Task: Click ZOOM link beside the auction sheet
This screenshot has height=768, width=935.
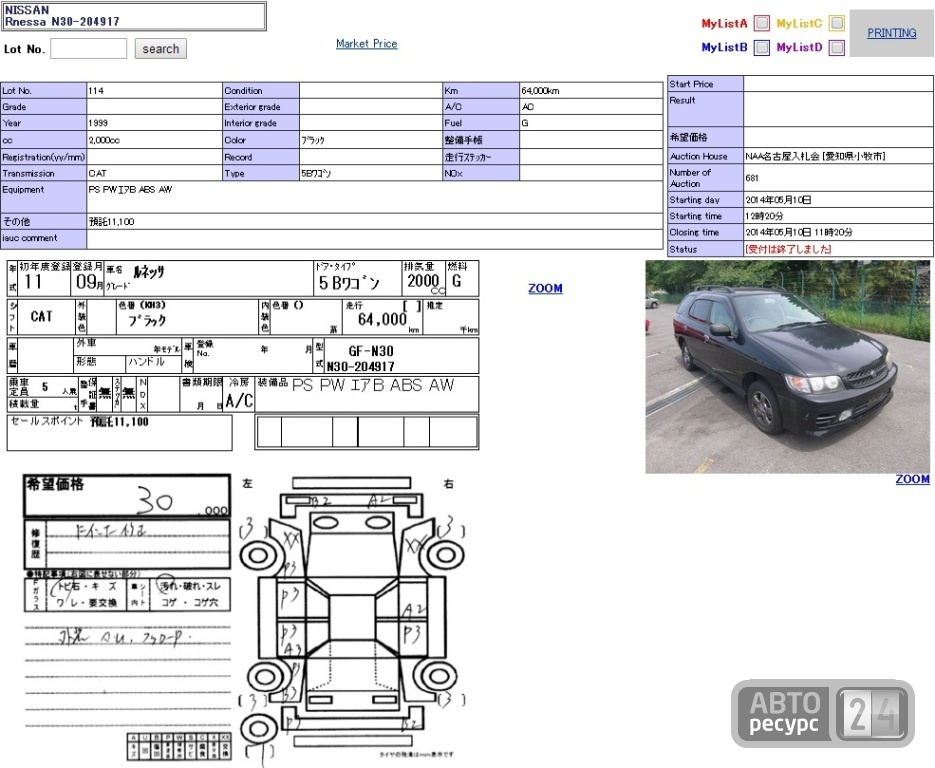Action: (x=545, y=288)
